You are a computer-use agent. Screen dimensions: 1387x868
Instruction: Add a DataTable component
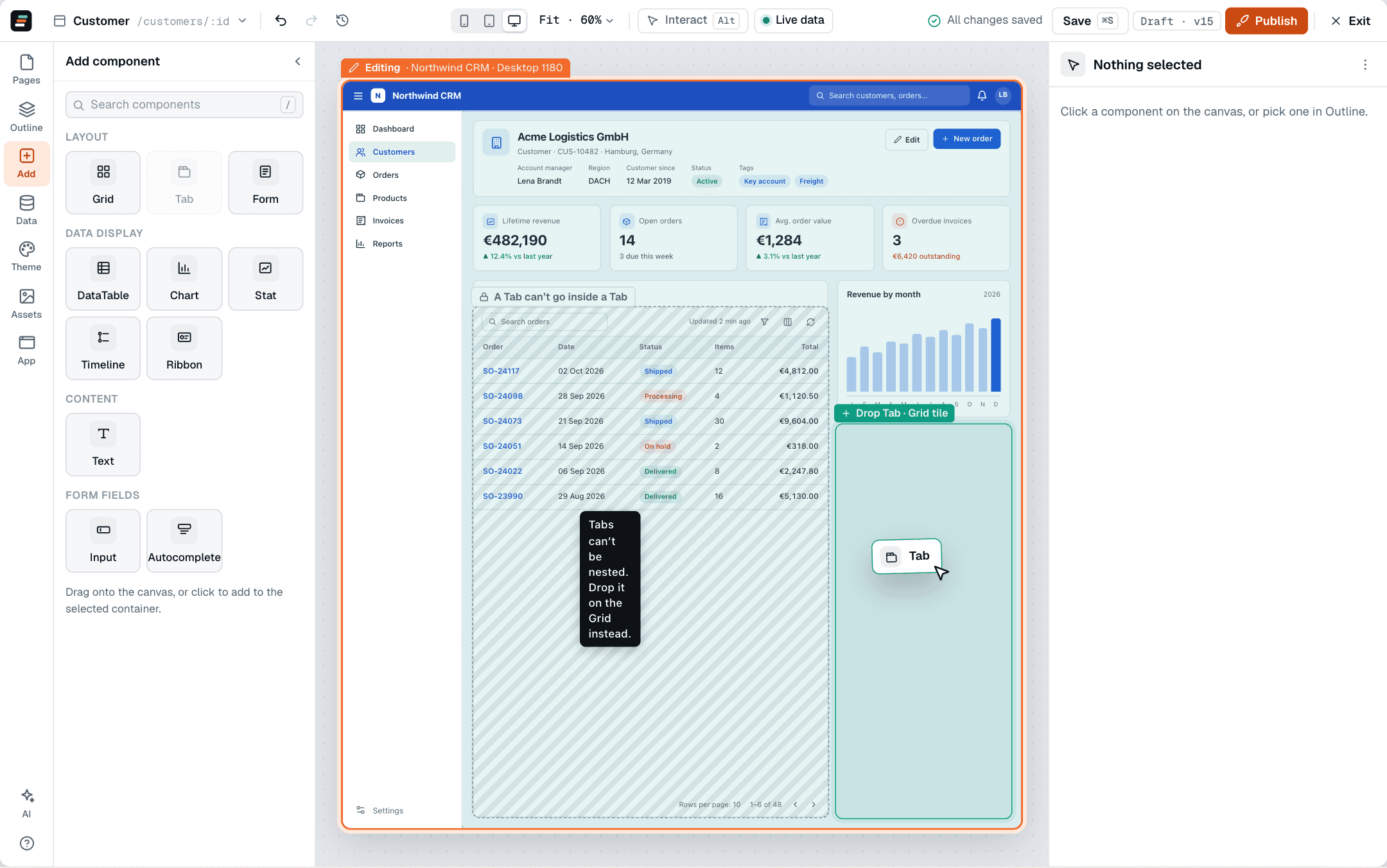103,279
